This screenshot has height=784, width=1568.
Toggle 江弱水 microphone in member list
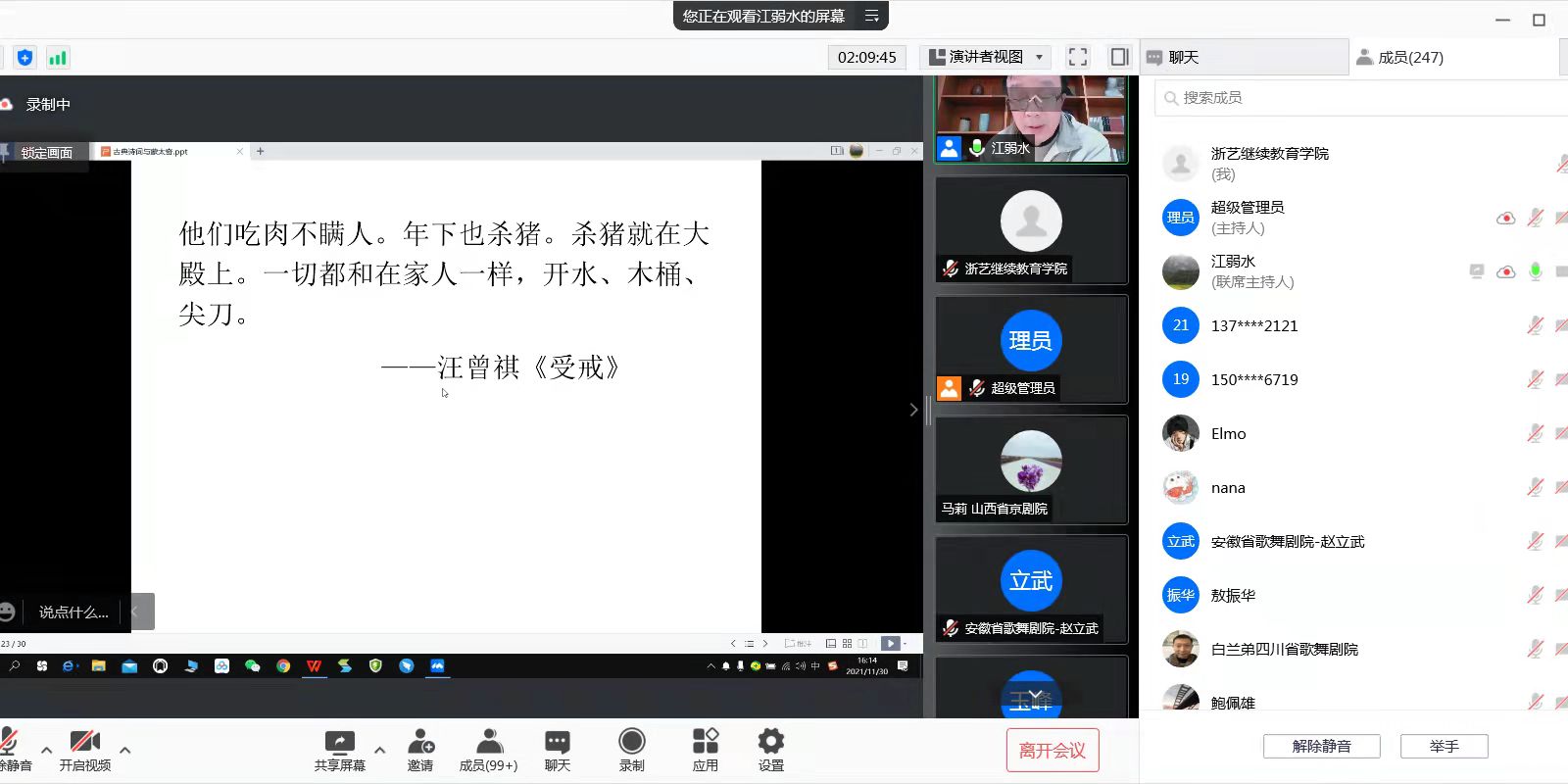[x=1535, y=271]
